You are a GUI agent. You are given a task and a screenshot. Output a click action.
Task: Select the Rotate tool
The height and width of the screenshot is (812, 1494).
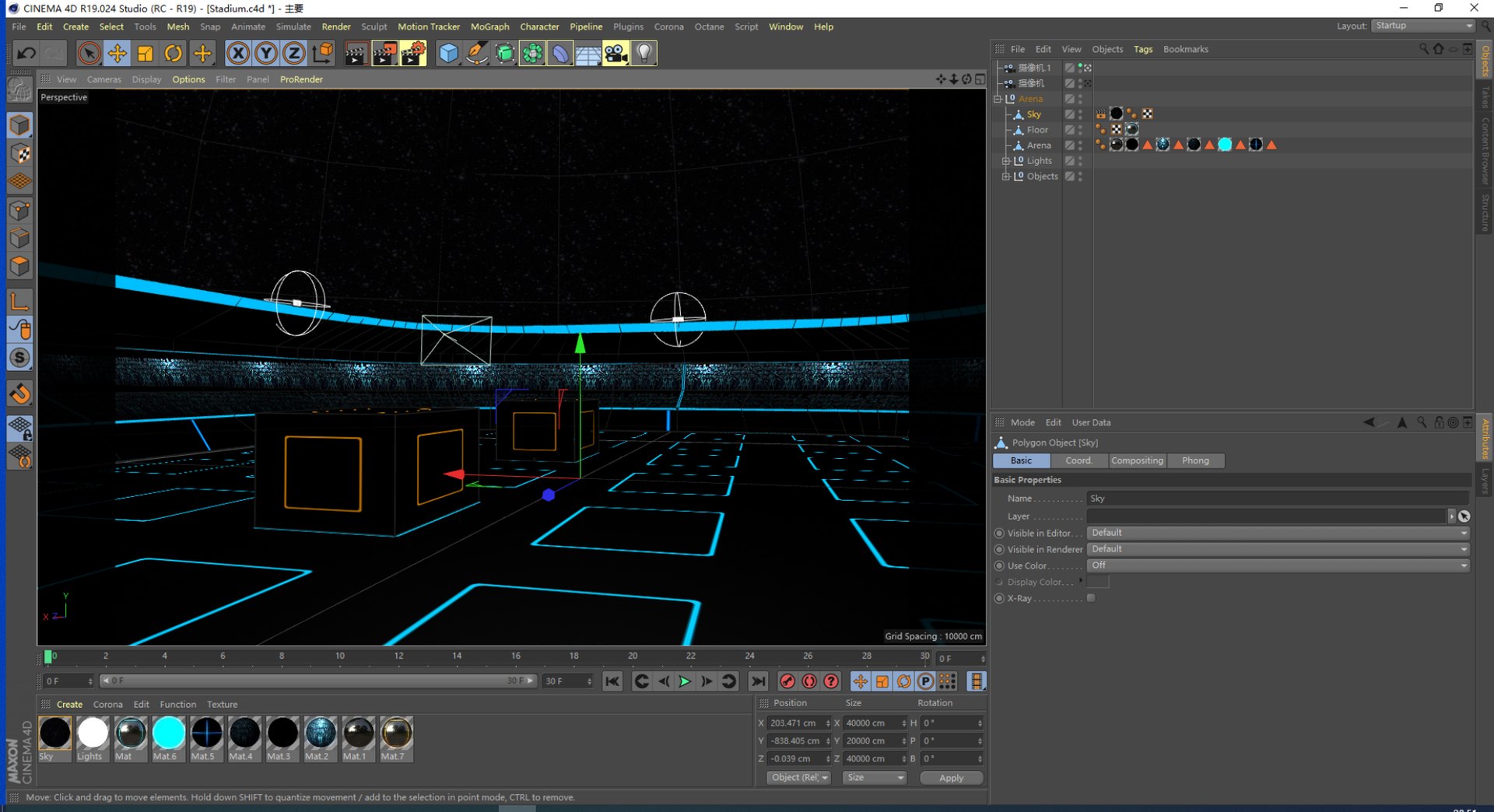(x=174, y=53)
